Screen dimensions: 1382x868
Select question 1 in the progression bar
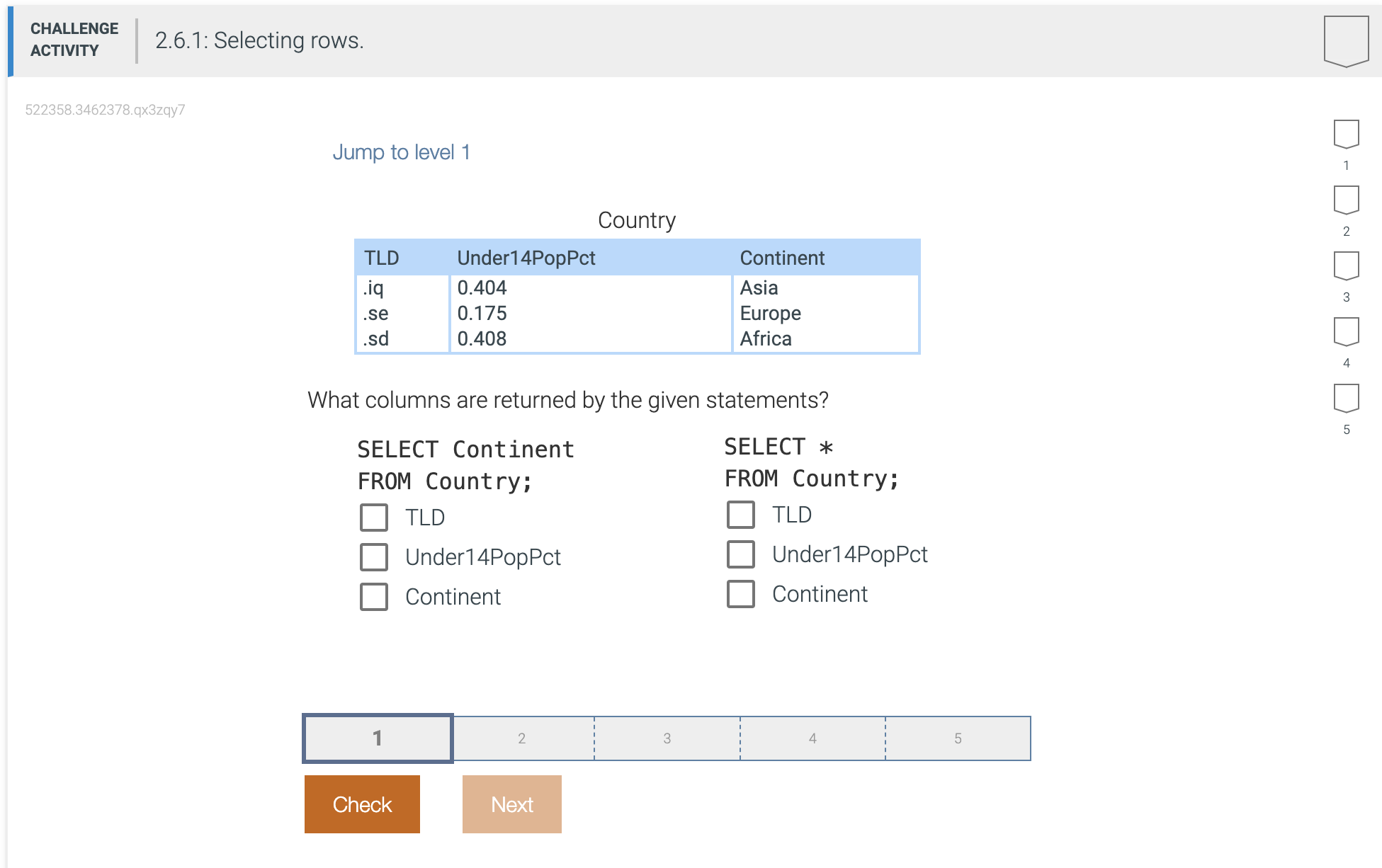click(x=376, y=738)
